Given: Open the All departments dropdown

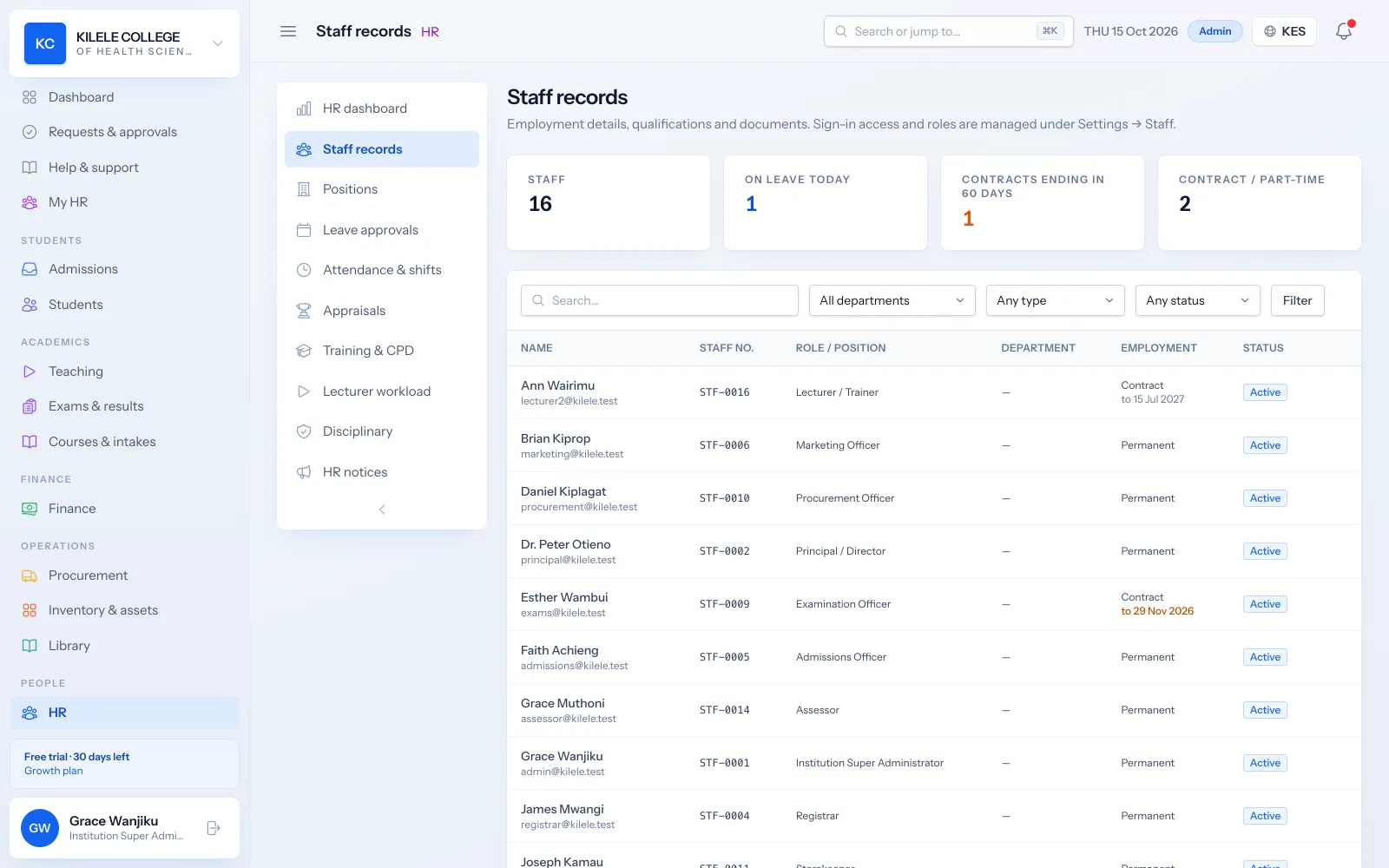Looking at the screenshot, I should pyautogui.click(x=892, y=300).
